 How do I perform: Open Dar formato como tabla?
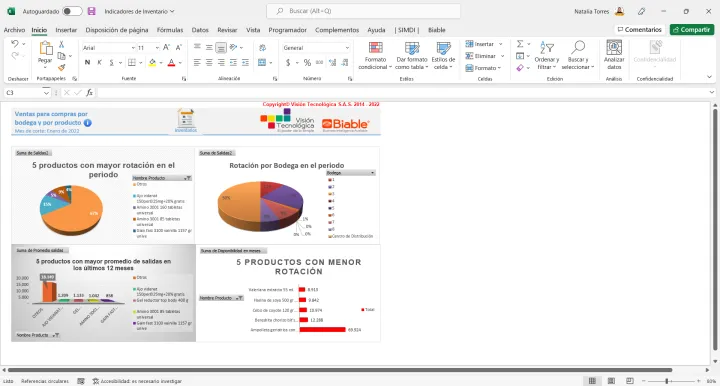(412, 56)
